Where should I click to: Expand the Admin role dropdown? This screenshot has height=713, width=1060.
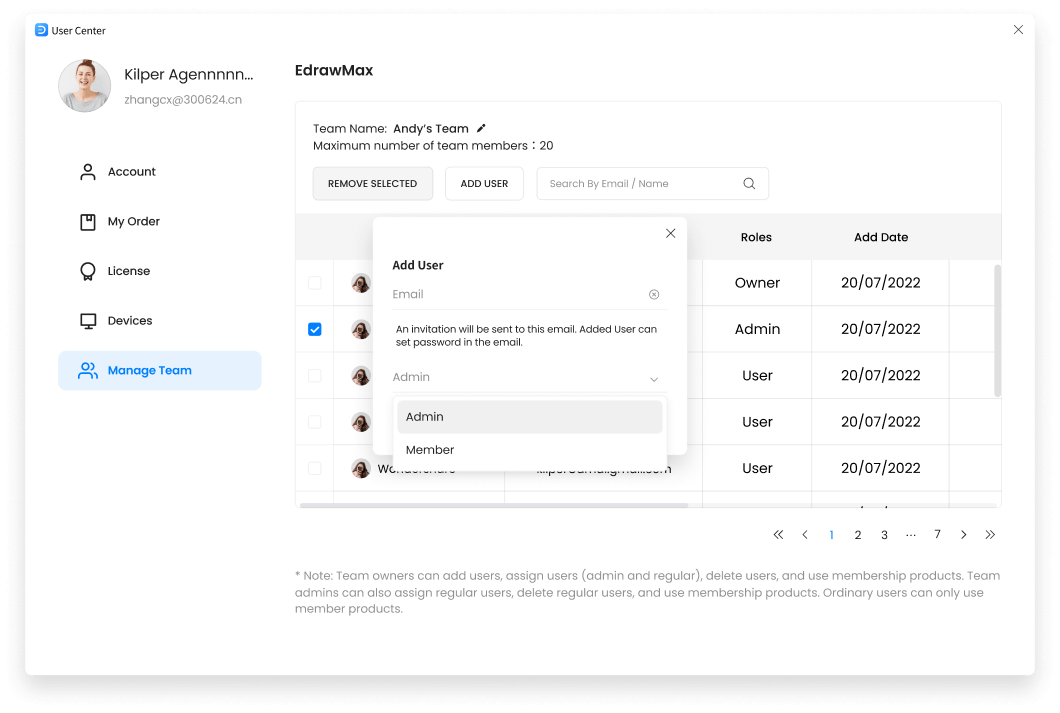[x=529, y=377]
